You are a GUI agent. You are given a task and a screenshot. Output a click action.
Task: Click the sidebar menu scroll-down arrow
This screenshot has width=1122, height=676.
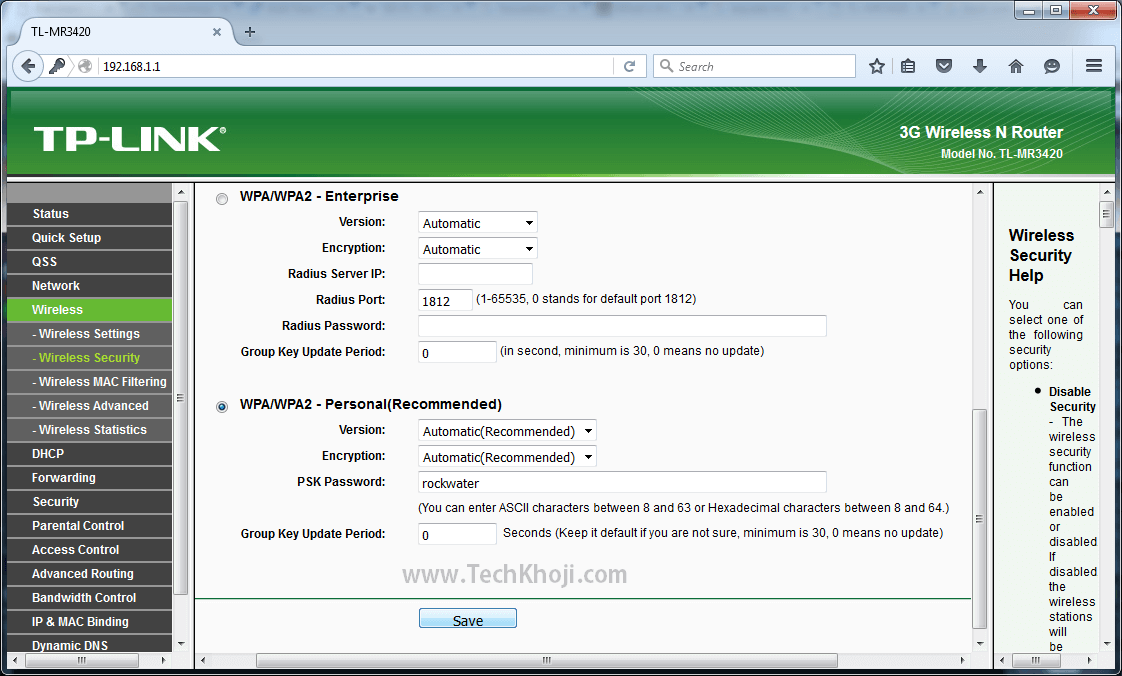[180, 644]
